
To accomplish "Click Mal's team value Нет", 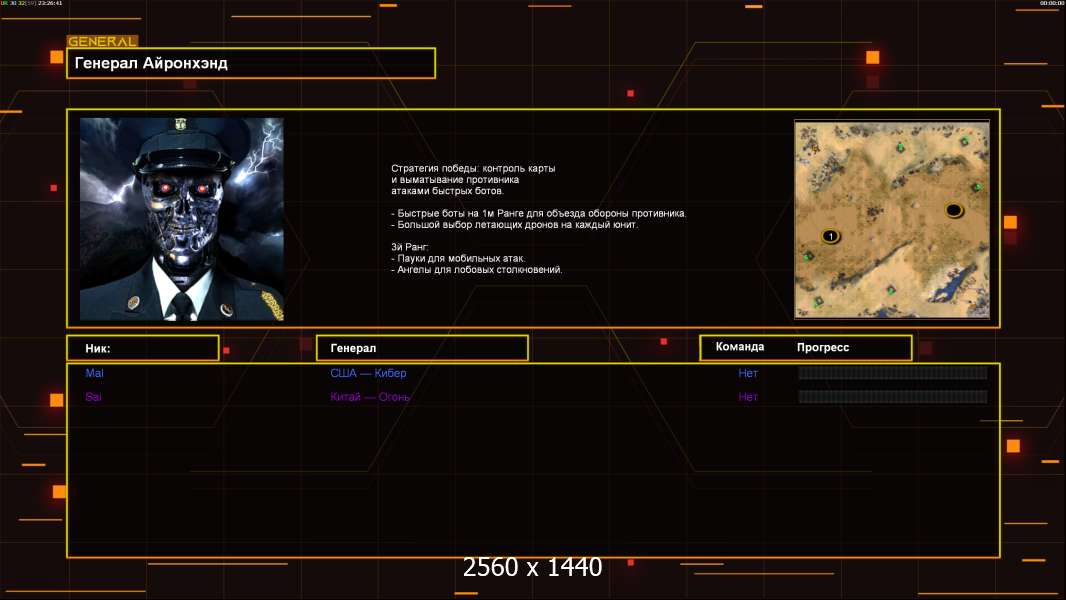I will [x=748, y=373].
